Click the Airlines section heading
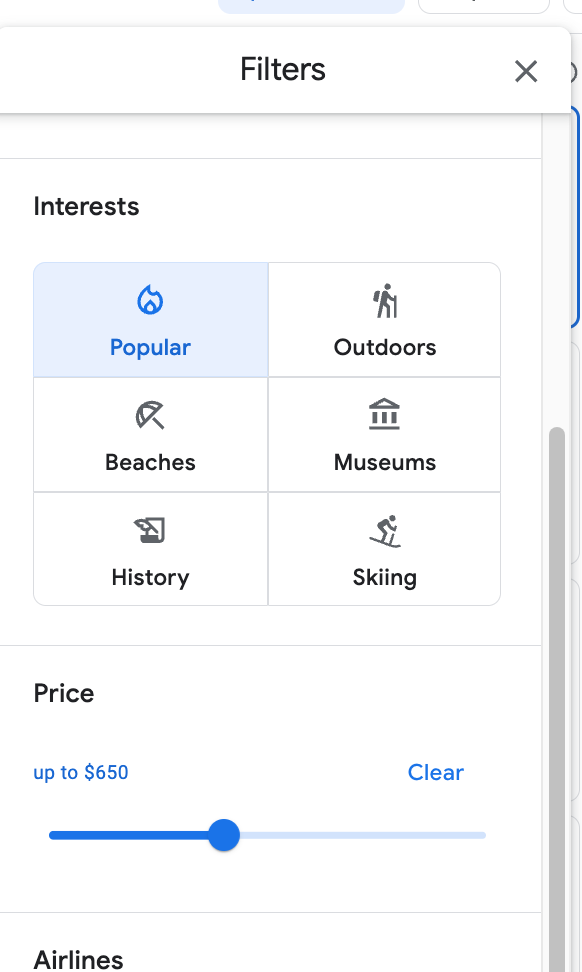This screenshot has width=582, height=972. coord(78,959)
